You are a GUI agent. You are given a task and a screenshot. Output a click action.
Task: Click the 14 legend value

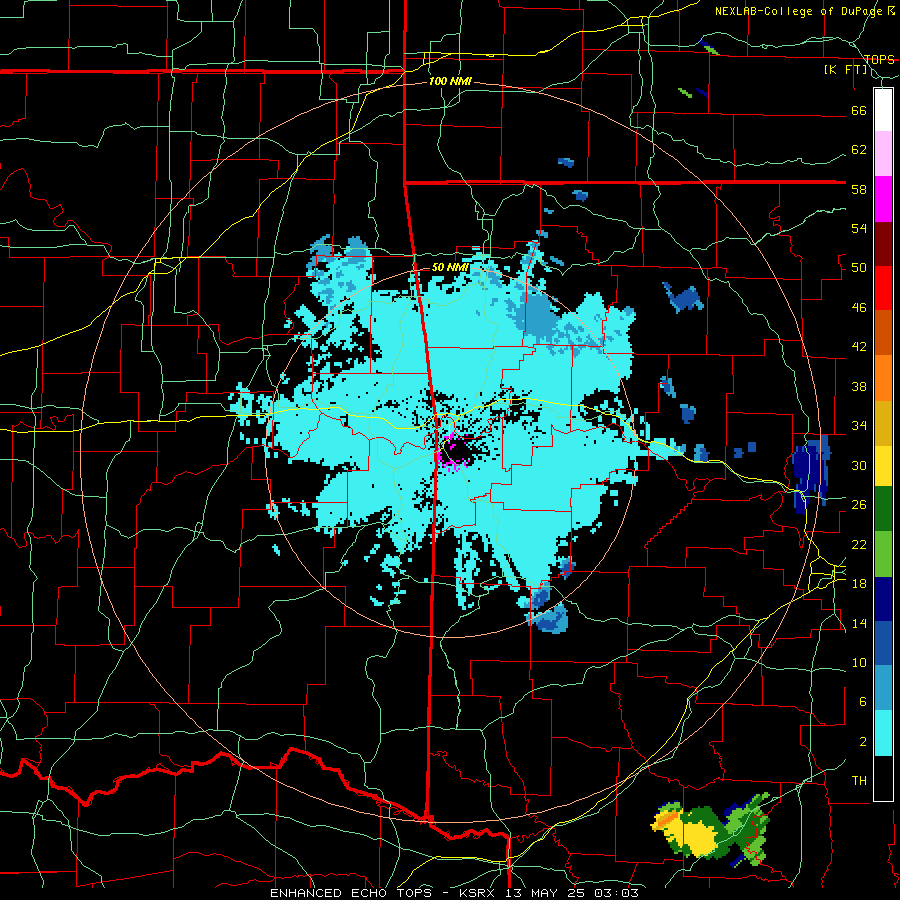point(859,623)
